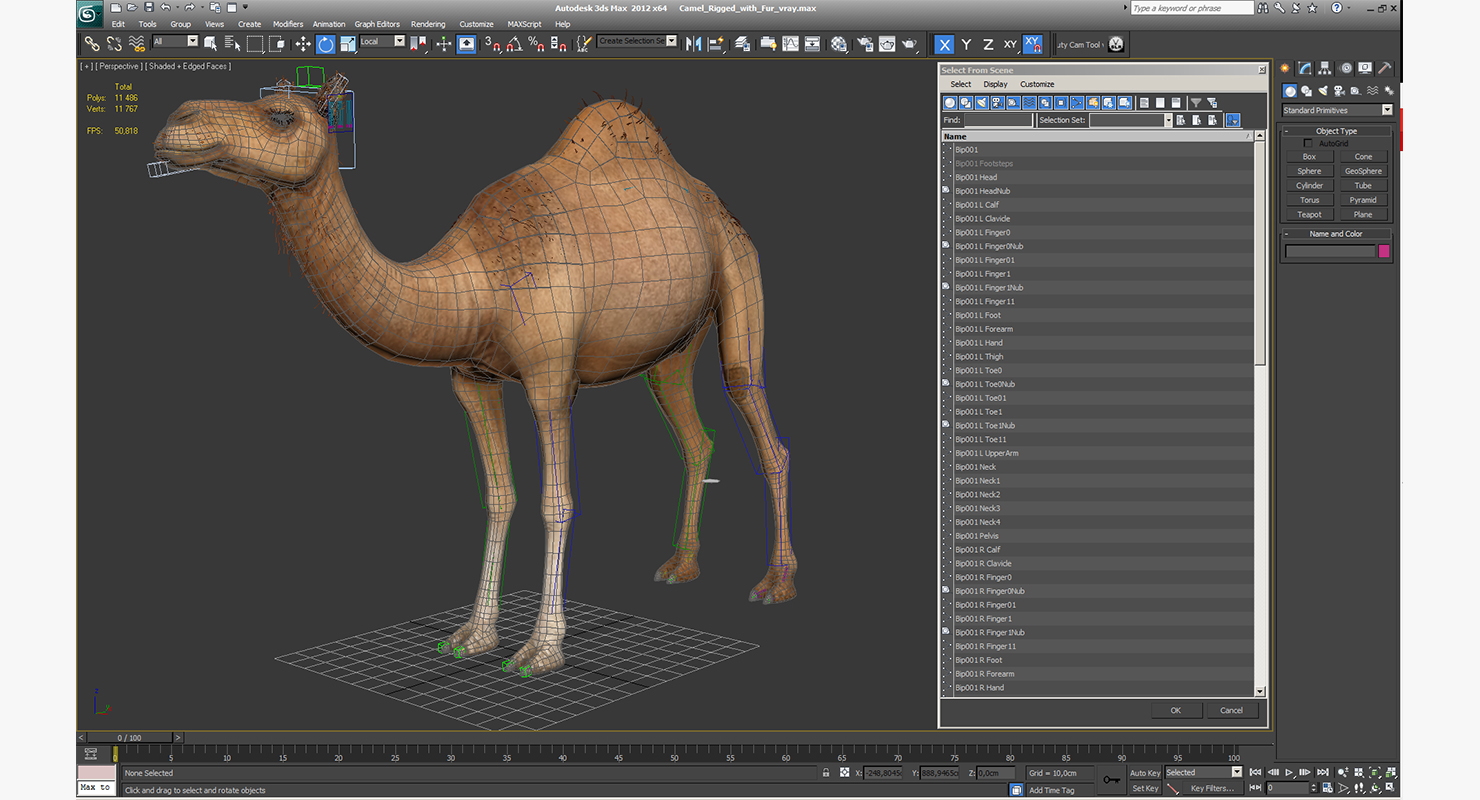
Task: Click OK in Select From Scene
Action: [1175, 710]
